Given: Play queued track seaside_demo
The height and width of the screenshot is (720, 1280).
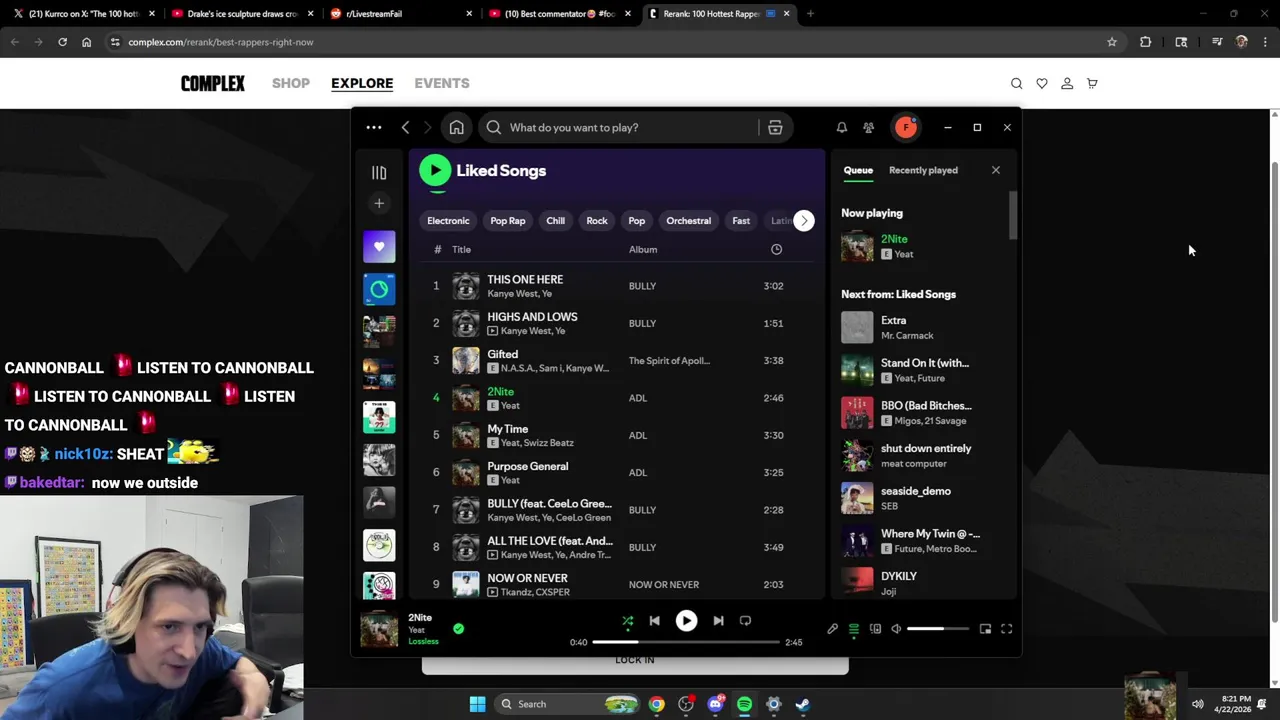Looking at the screenshot, I should coord(920,498).
